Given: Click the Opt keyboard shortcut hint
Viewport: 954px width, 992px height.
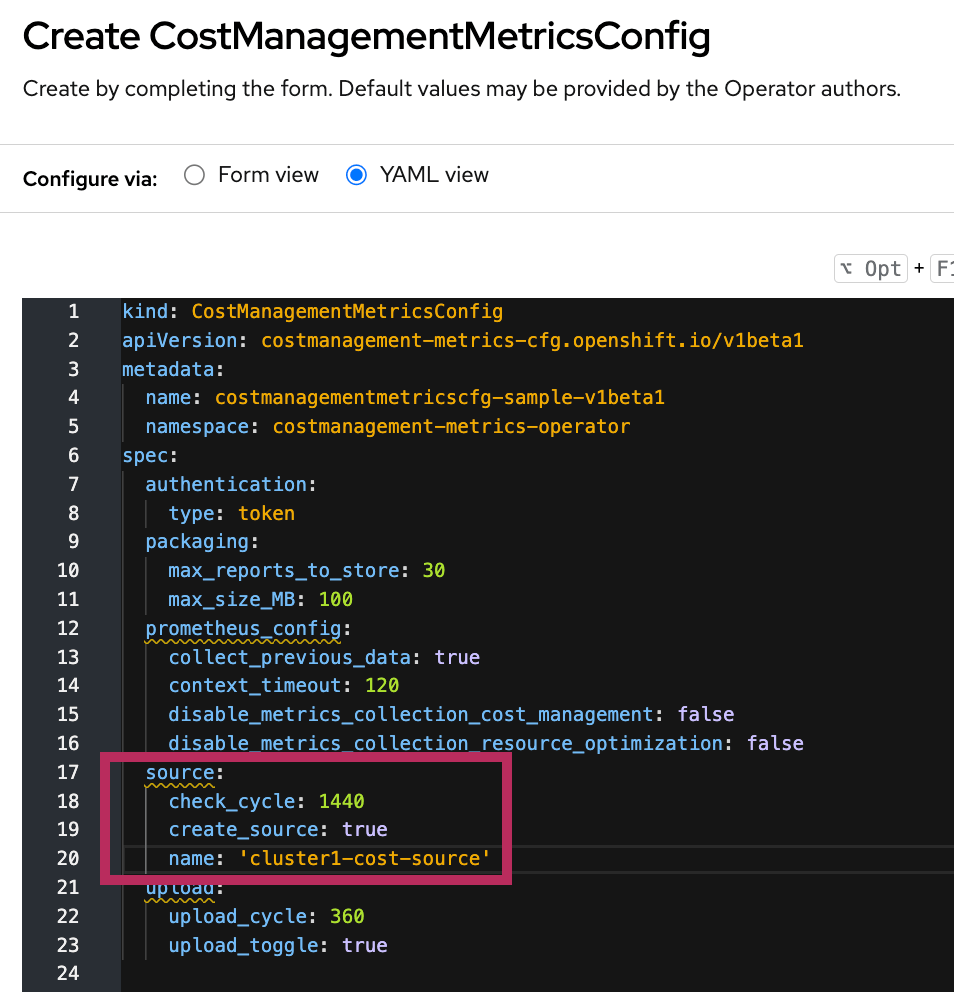Looking at the screenshot, I should point(870,268).
